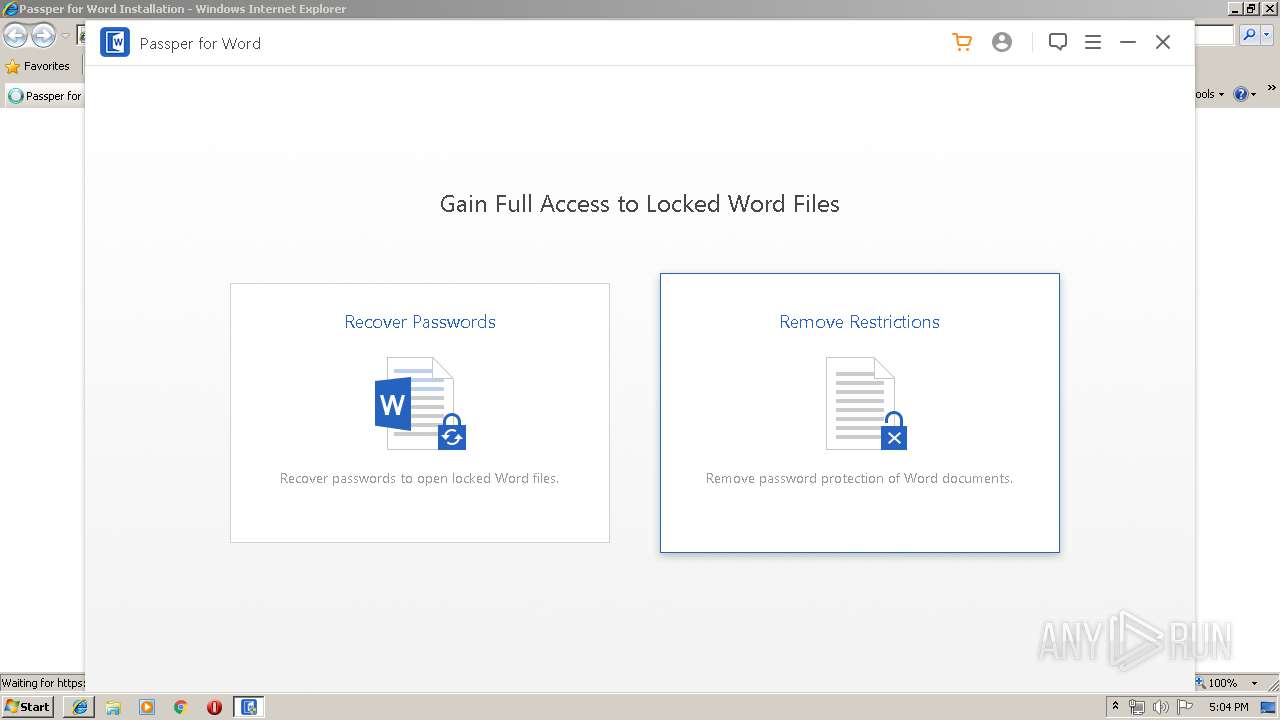Viewport: 1280px width, 720px height.
Task: Open the Windows Start menu
Action: [x=28, y=707]
